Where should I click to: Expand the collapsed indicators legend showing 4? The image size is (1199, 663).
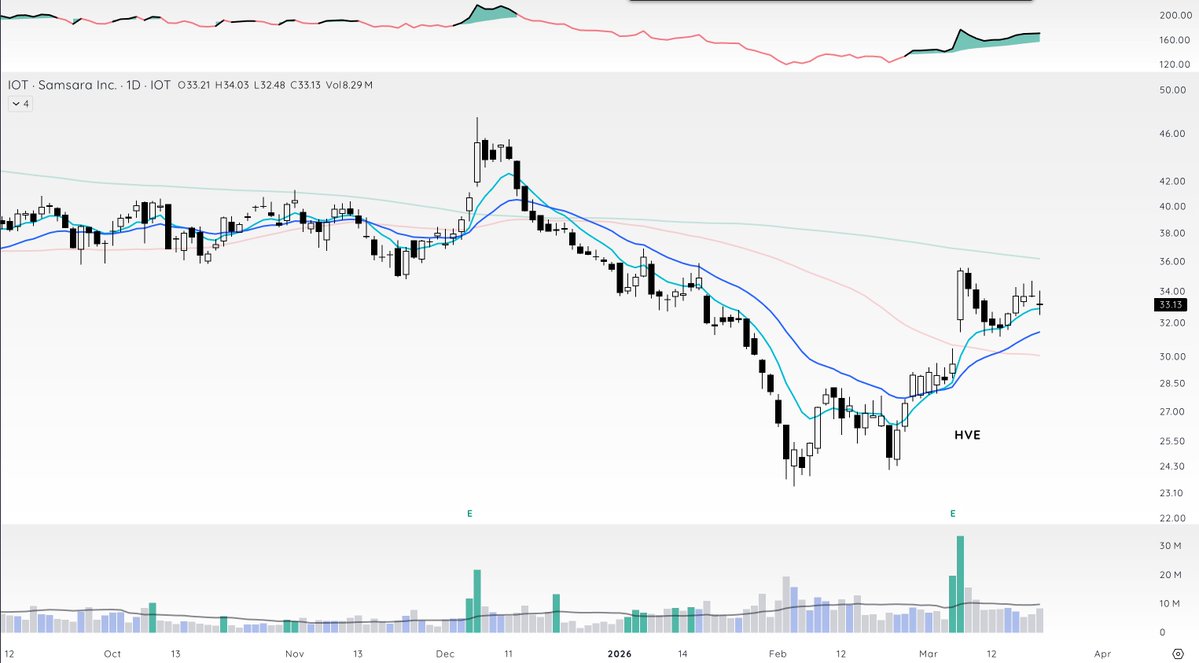(x=21, y=104)
